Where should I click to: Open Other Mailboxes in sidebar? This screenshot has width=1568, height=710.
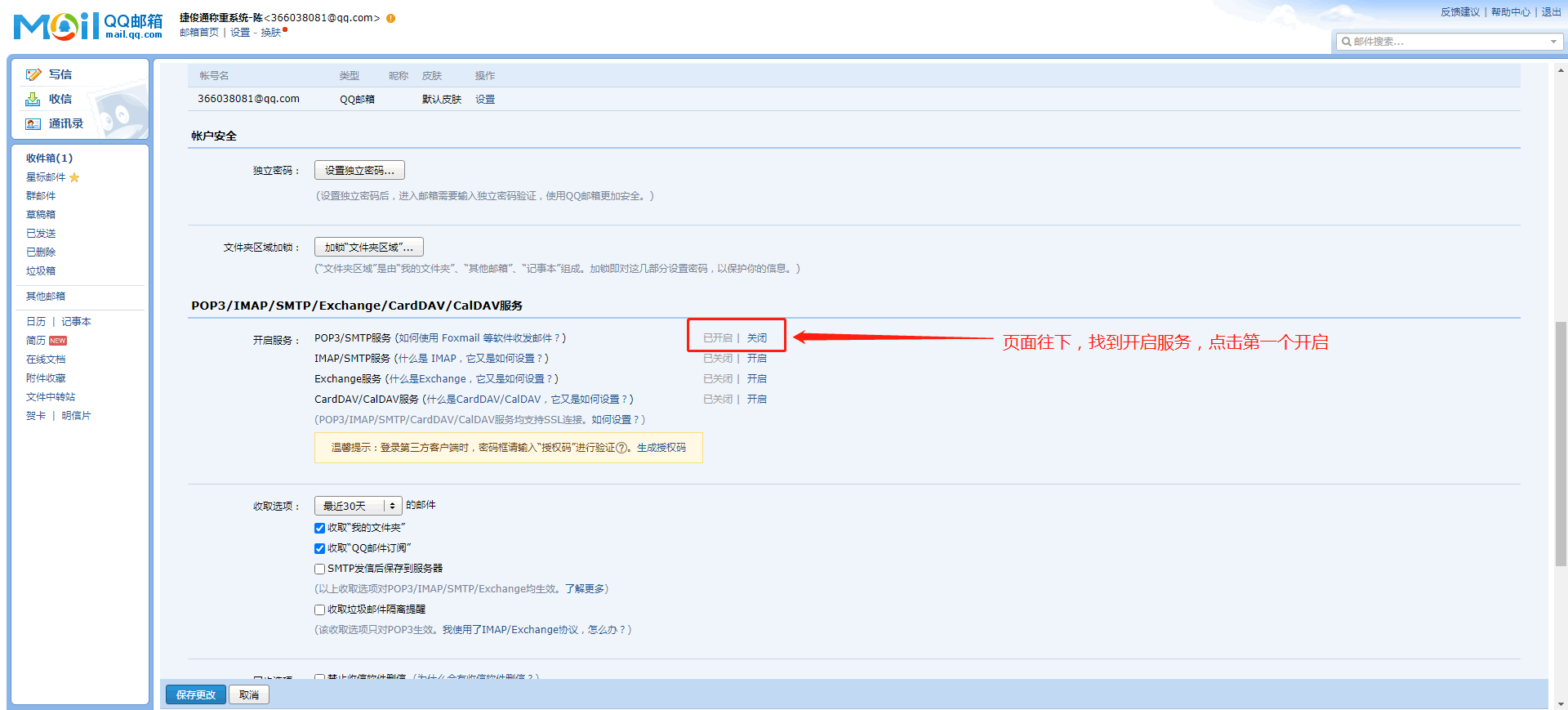(46, 297)
